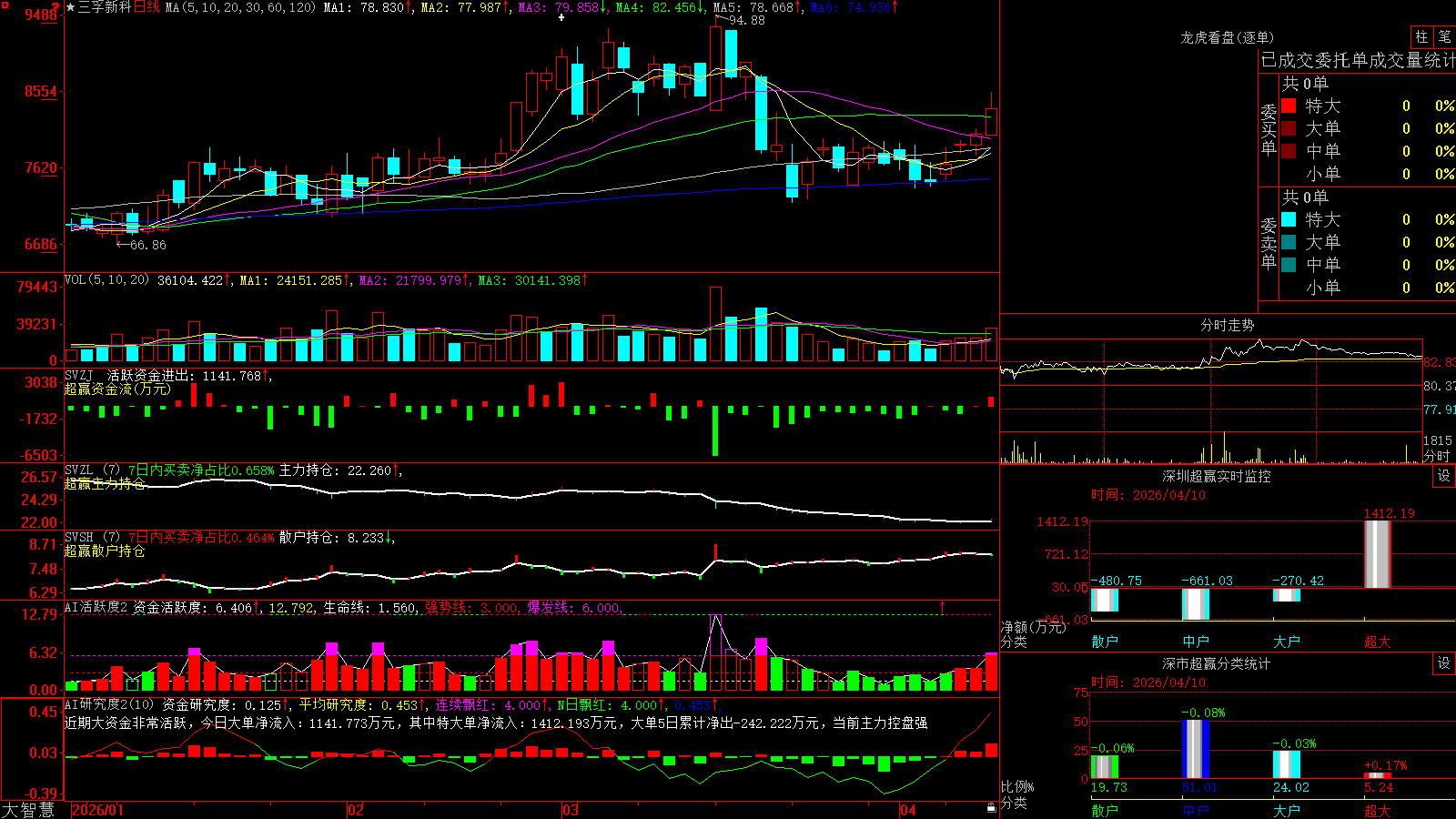Switch order view to 笔 (tick) mode
Viewport: 1456px width, 819px height.
click(1444, 36)
